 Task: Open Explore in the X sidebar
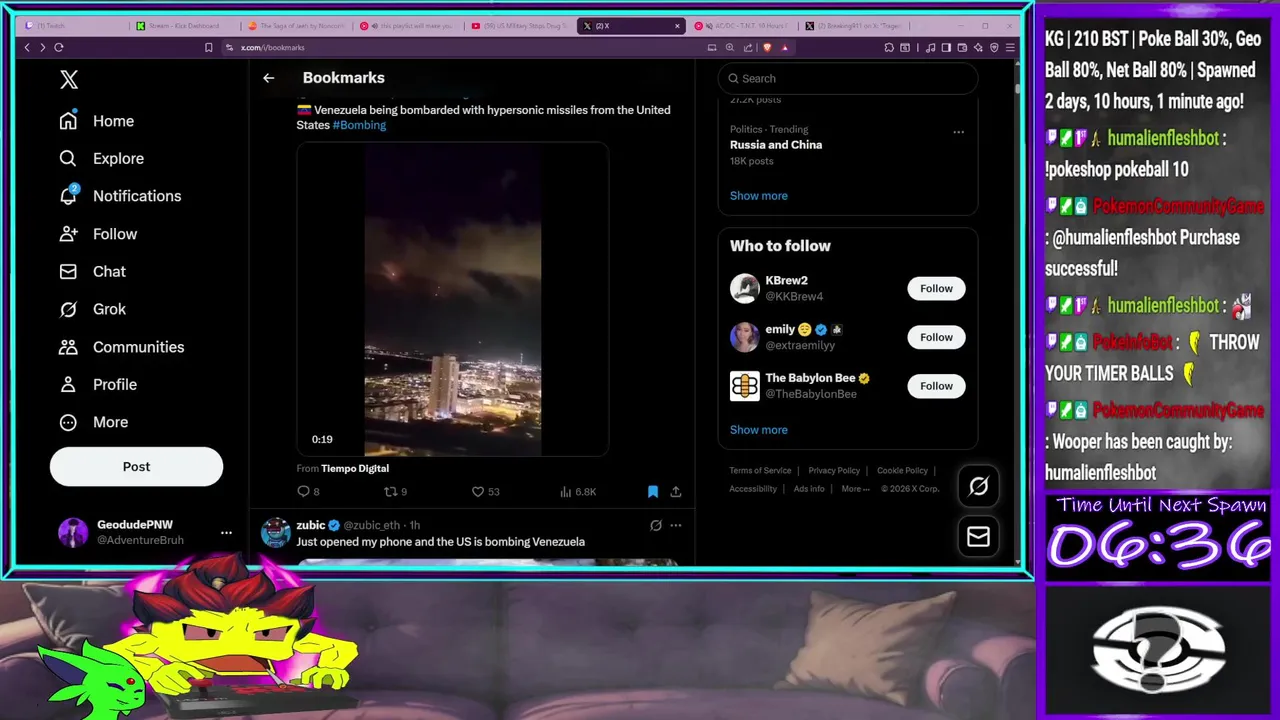pyautogui.click(x=101, y=158)
